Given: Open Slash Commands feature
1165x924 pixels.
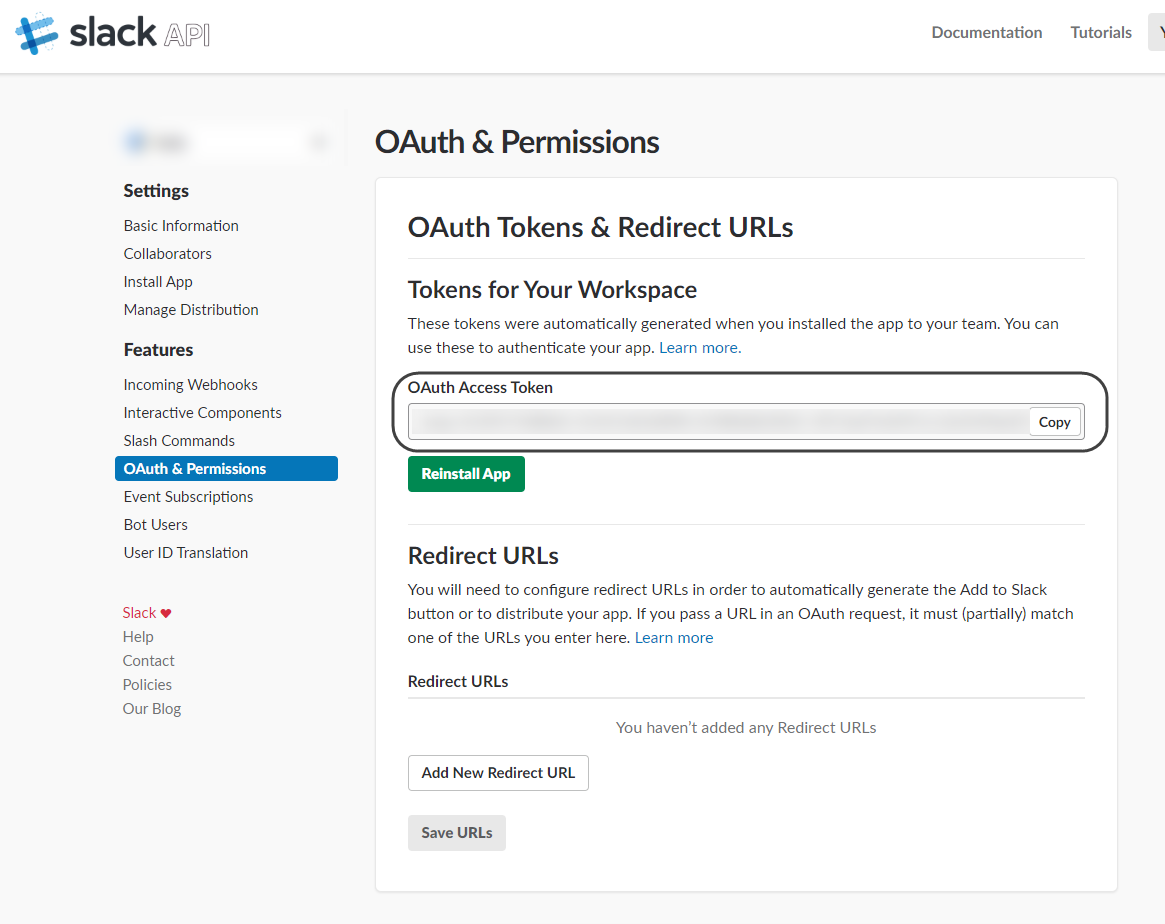Looking at the screenshot, I should pos(179,441).
